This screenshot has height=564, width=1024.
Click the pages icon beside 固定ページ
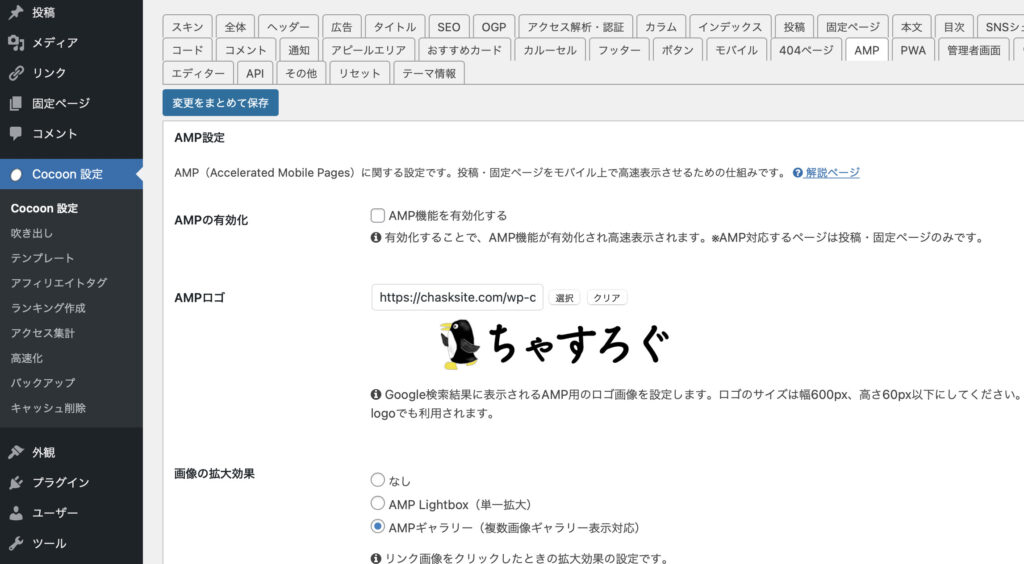pos(16,103)
